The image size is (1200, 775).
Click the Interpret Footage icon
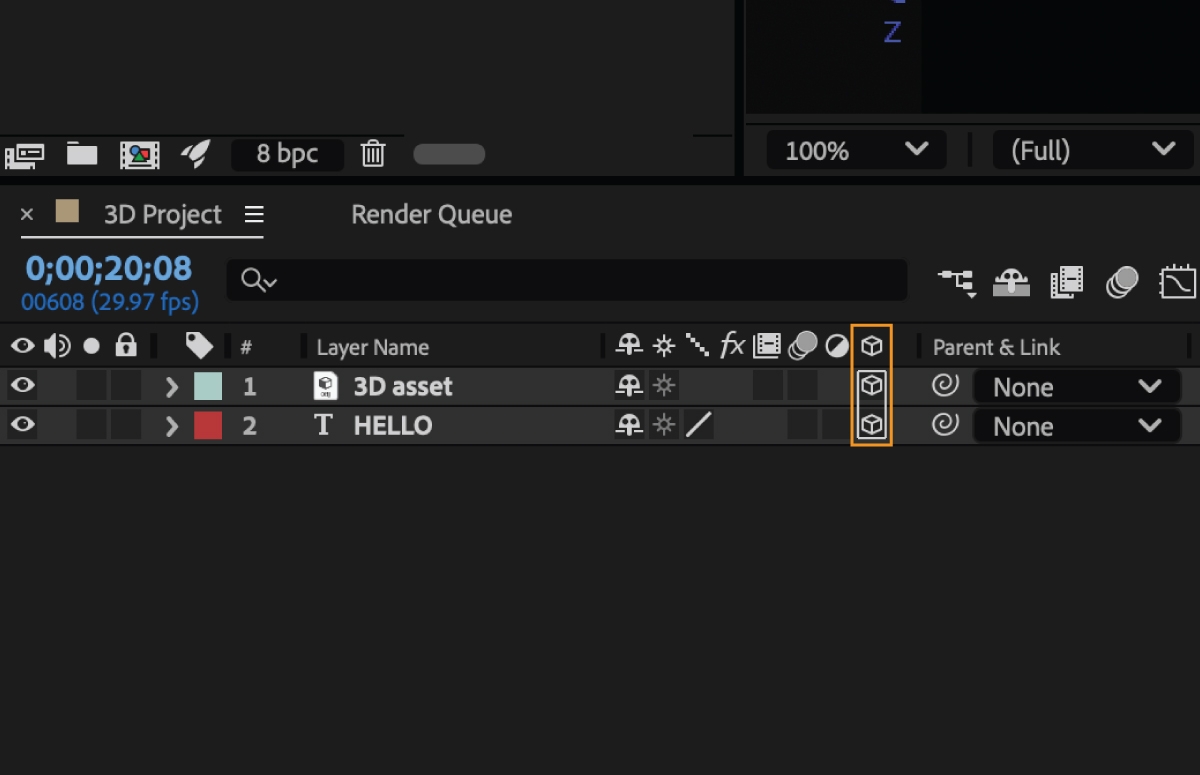[x=25, y=154]
